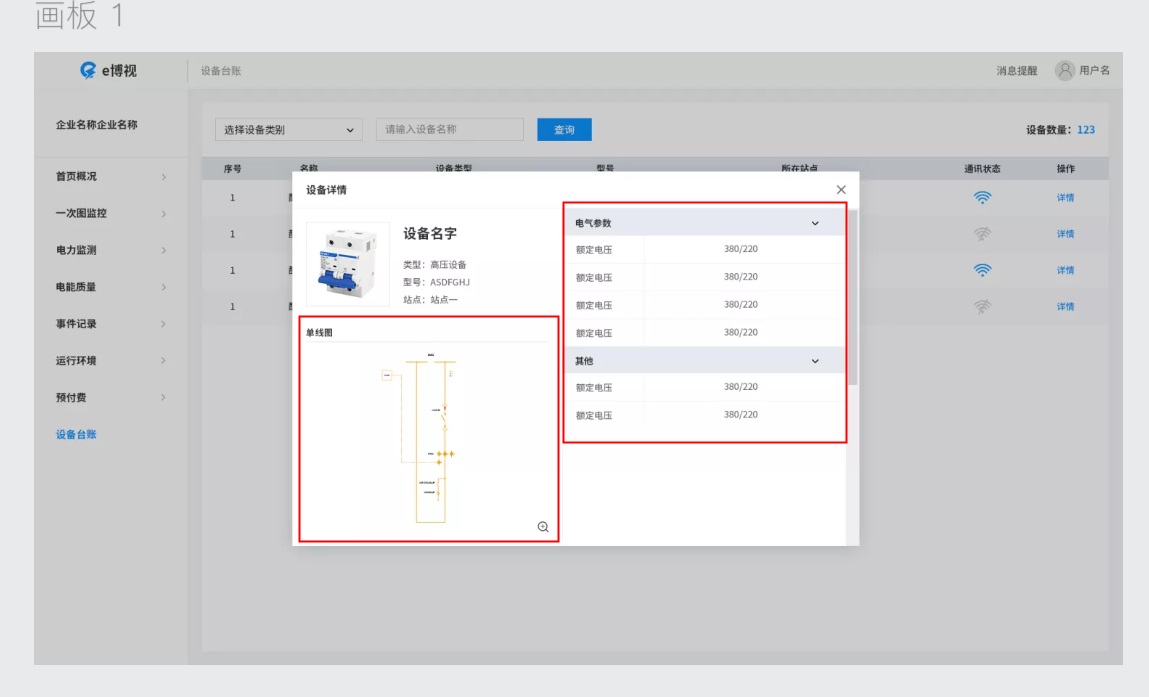The image size is (1149, 697).
Task: Click 消息提醒 in the header
Action: (x=1016, y=71)
